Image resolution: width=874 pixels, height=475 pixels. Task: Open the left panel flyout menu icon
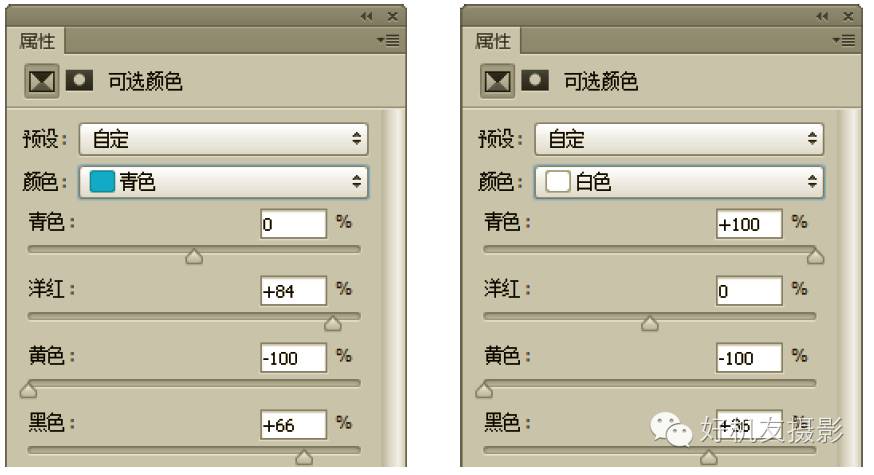pyautogui.click(x=388, y=40)
